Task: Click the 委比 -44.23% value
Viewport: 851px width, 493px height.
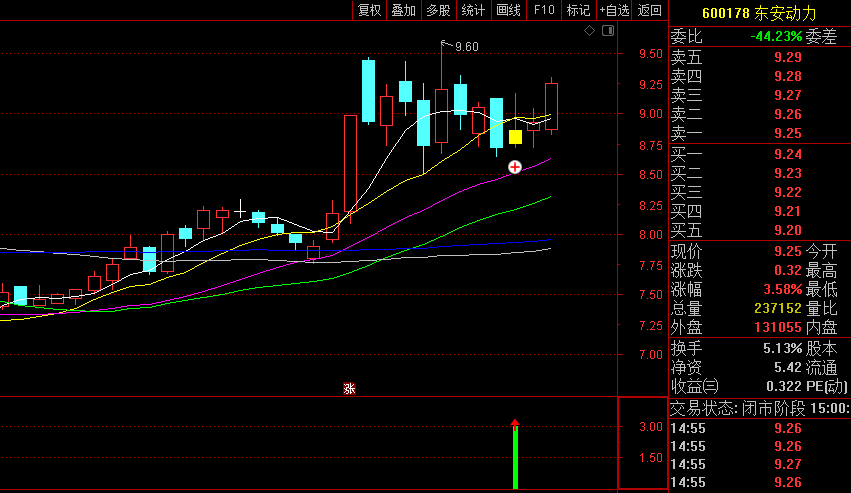Action: [776, 36]
